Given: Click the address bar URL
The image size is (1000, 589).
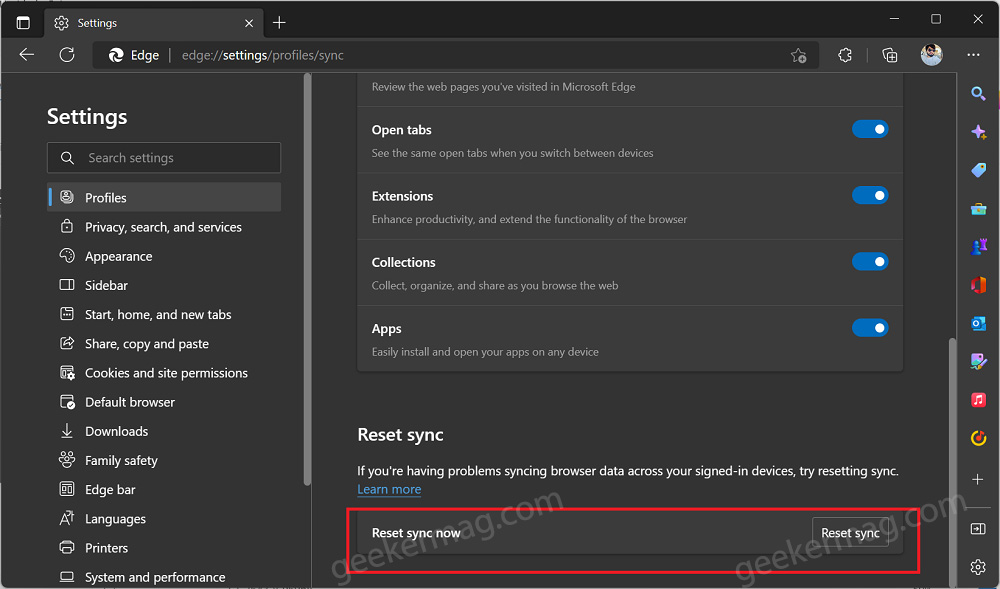Looking at the screenshot, I should click(263, 55).
